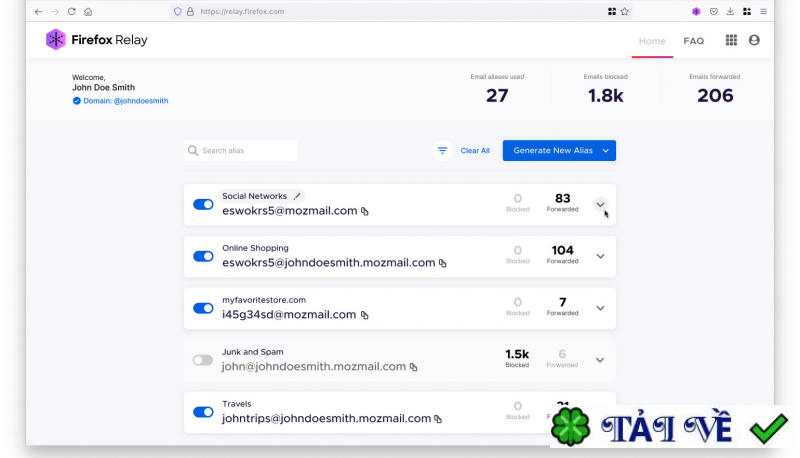This screenshot has height=458, width=800.
Task: Enable the Junk and Spam alias toggle
Action: pos(203,360)
